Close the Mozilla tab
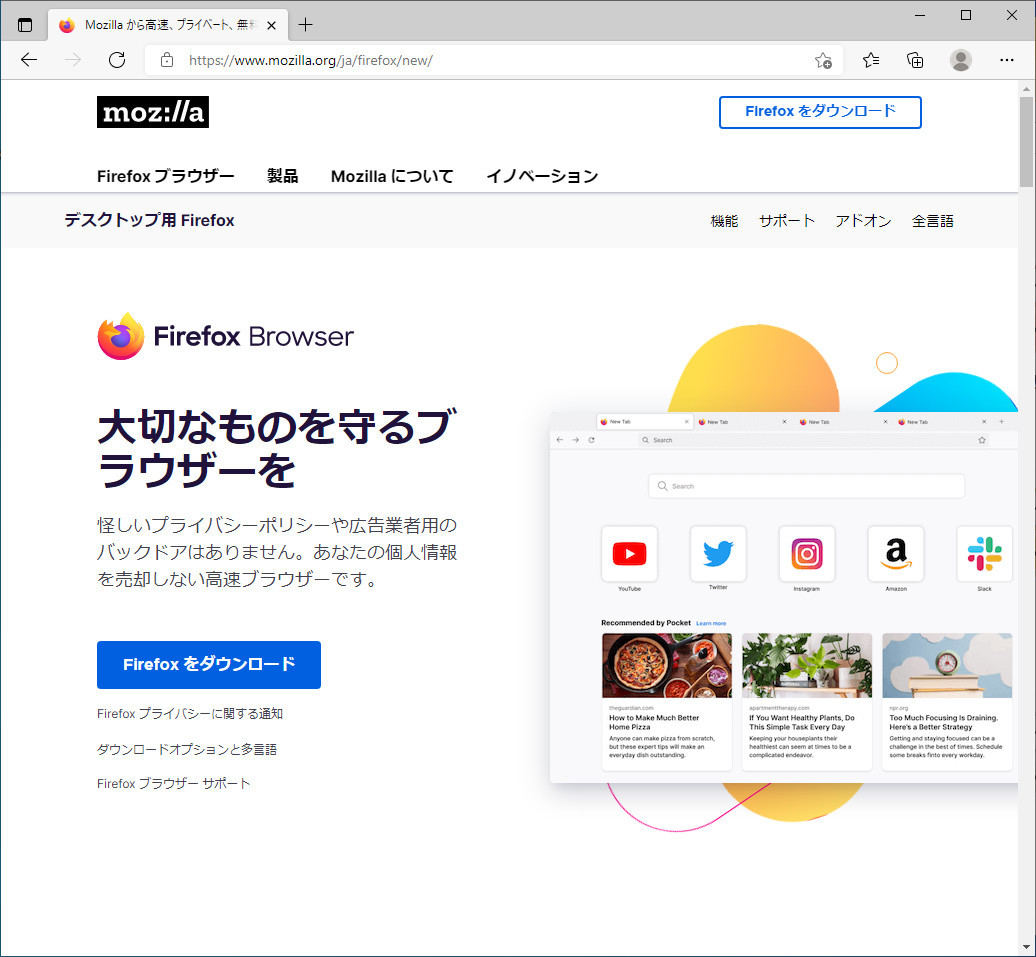Image resolution: width=1036 pixels, height=957 pixels. (271, 25)
